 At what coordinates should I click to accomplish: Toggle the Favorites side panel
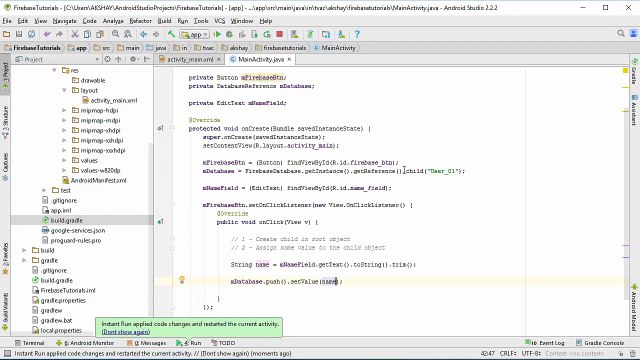5,259
